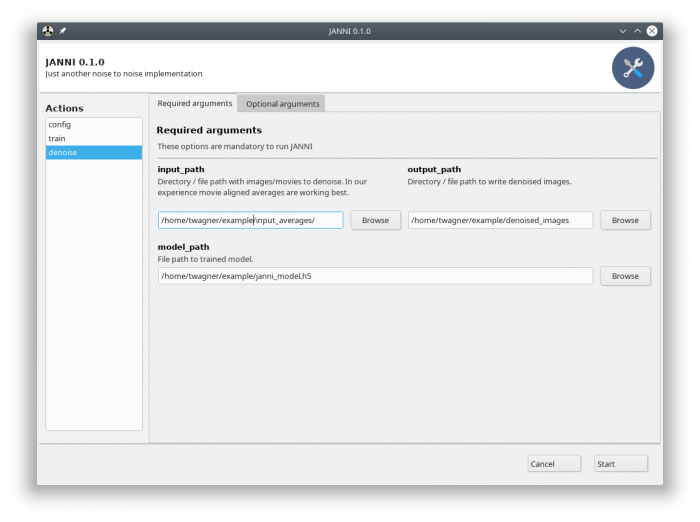Click the JANNI app icon in title bar
700x522 pixels.
point(48,31)
